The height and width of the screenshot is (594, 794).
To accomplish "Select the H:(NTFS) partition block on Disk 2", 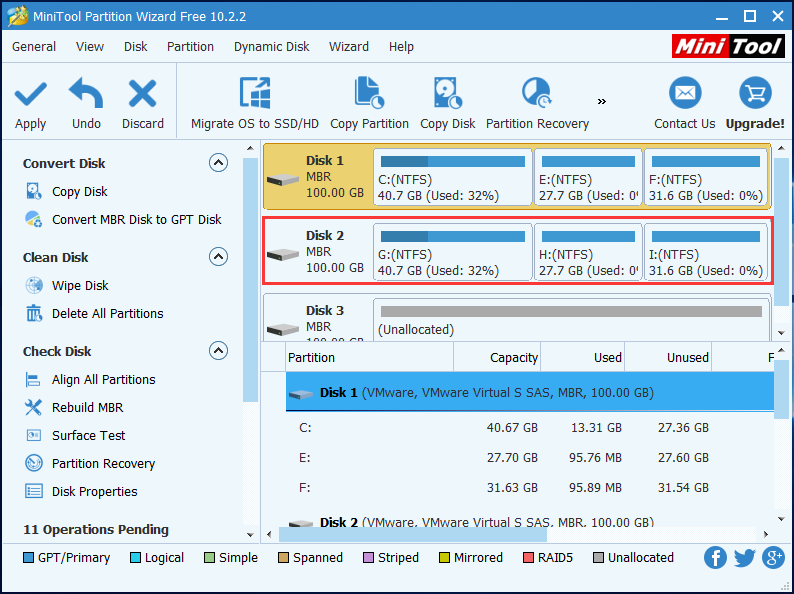I will click(588, 252).
